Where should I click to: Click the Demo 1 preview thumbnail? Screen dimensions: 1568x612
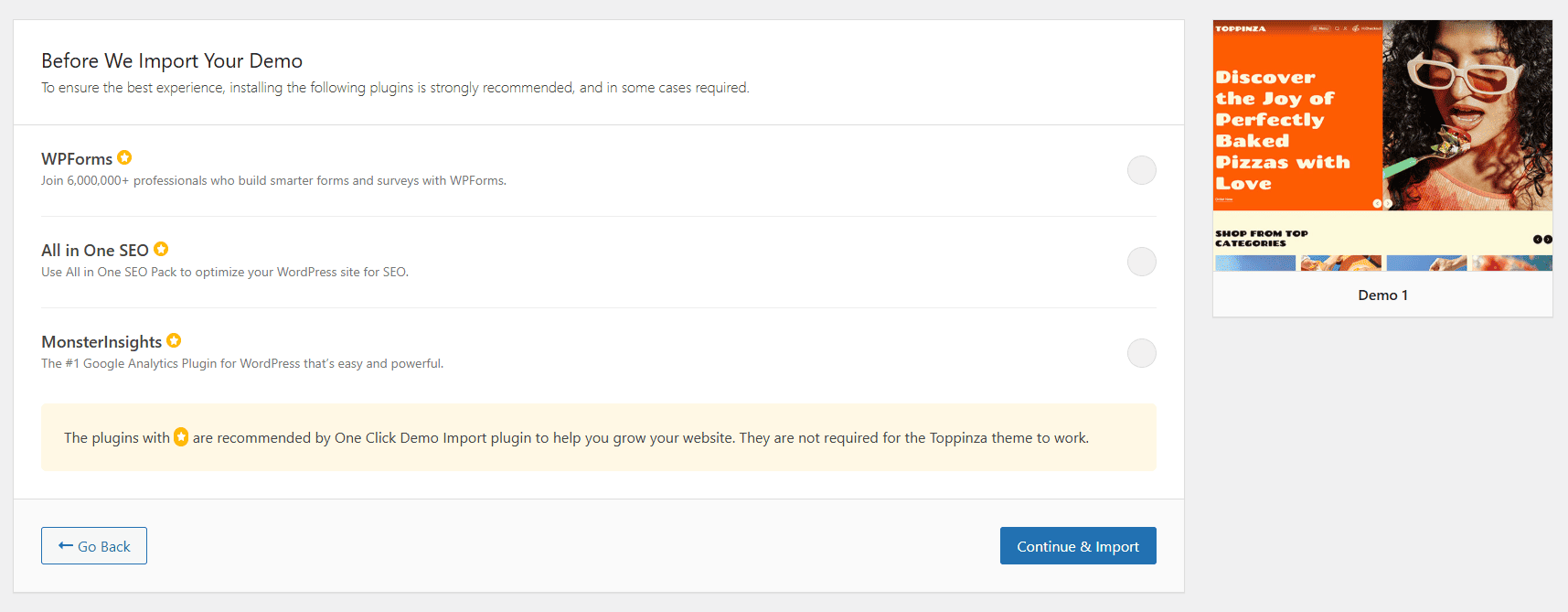click(x=1382, y=146)
